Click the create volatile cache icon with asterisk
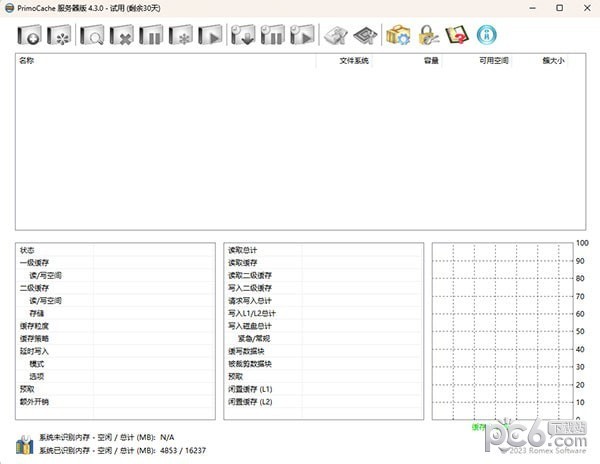The image size is (600, 464). 59,35
